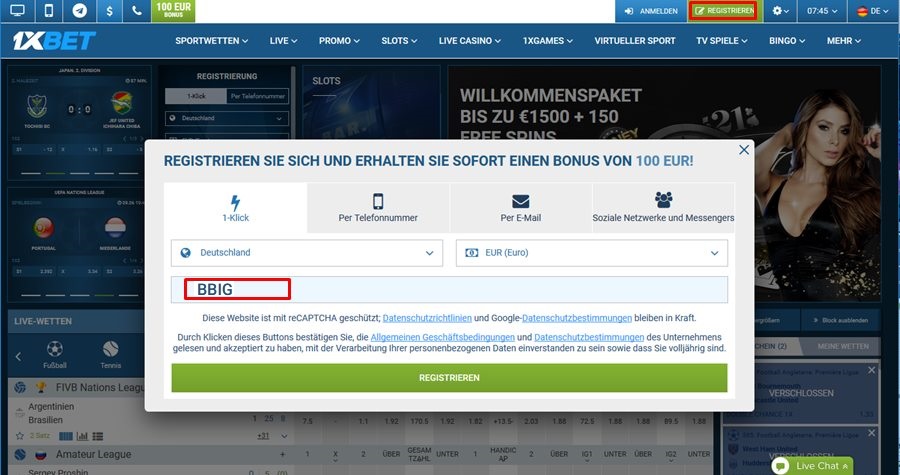Open the Promo menu
Image resolution: width=900 pixels, height=475 pixels.
[339, 41]
